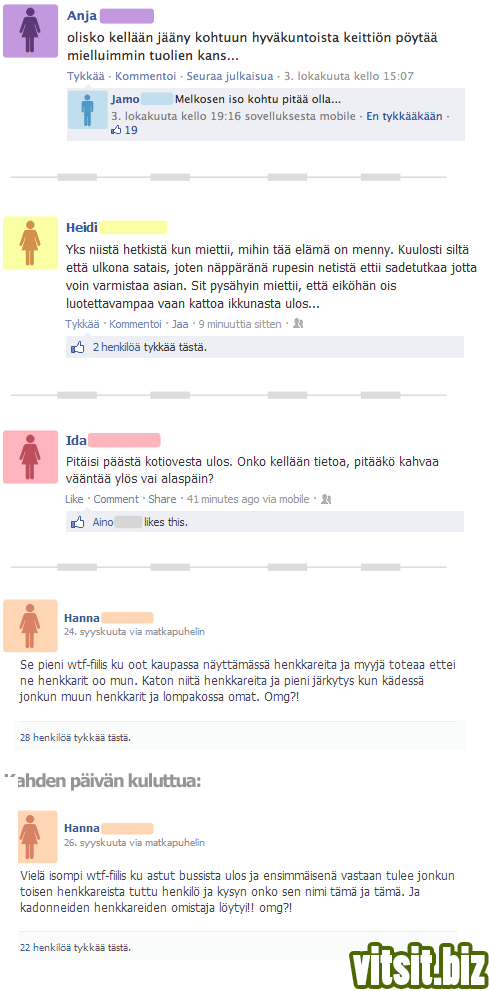The height and width of the screenshot is (991, 489).
Task: Open 2 henkilöä likers list
Action: click(x=117, y=347)
